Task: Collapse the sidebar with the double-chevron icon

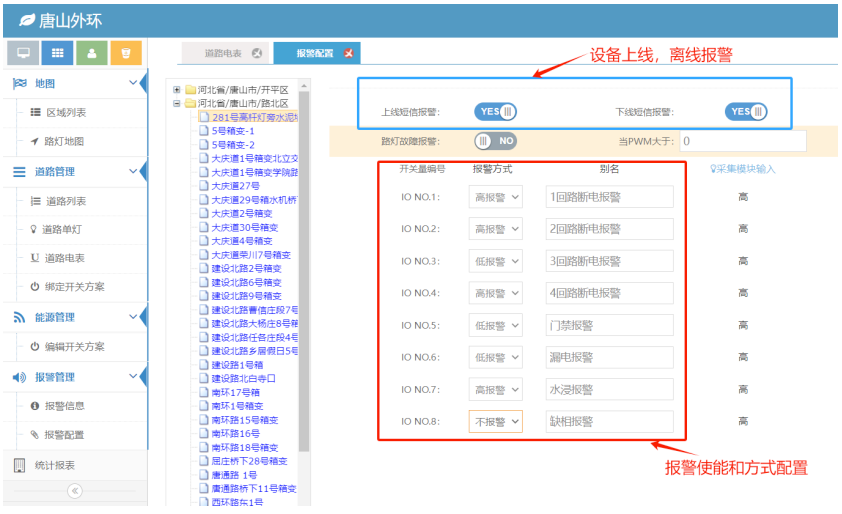Action: click(74, 490)
